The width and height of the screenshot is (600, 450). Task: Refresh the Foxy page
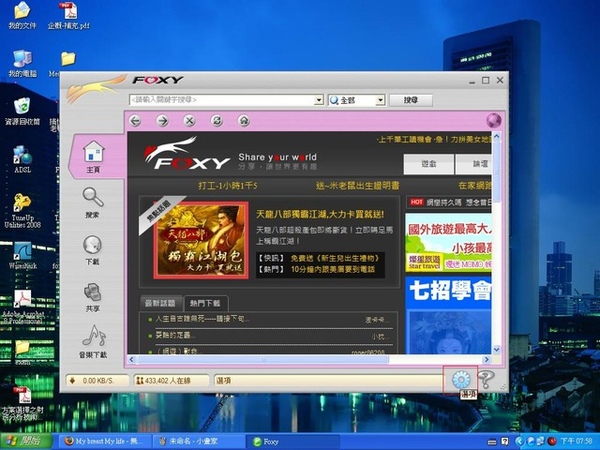point(217,121)
